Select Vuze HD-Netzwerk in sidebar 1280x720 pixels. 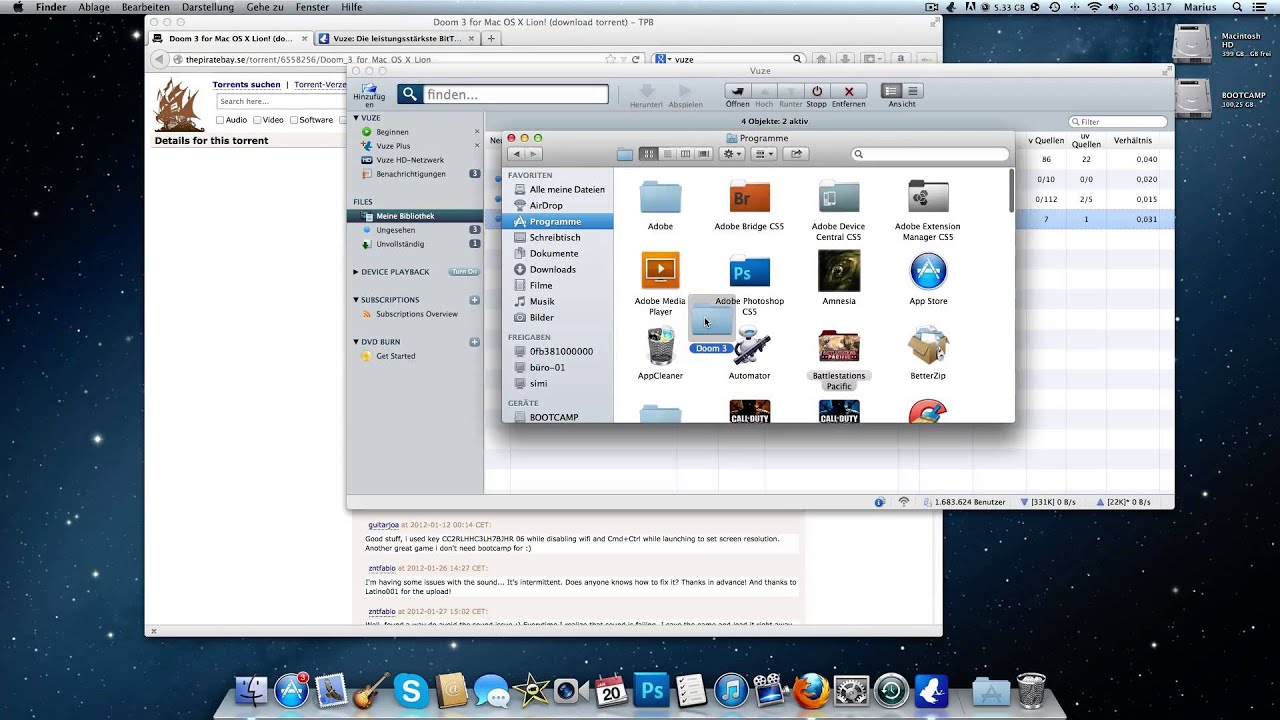pos(410,160)
